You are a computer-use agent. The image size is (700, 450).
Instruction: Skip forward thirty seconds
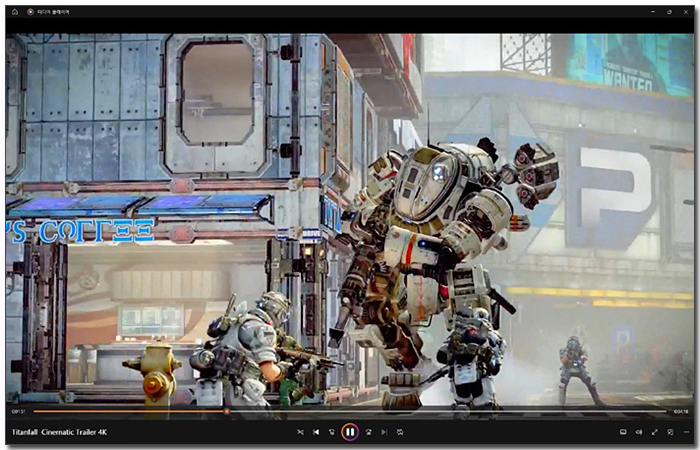pos(369,432)
